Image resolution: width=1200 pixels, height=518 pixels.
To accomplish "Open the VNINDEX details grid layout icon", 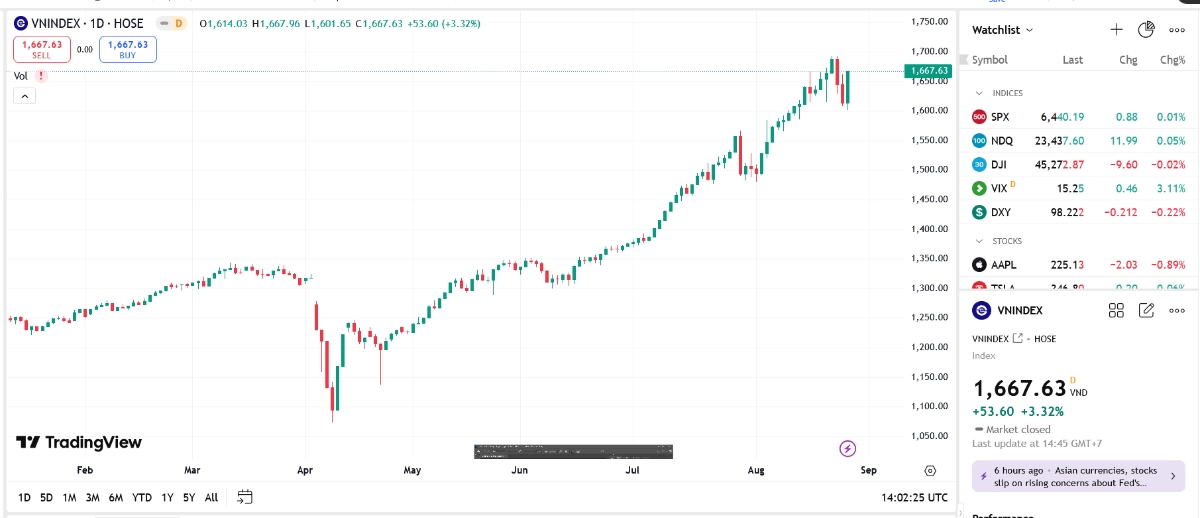I will 1117,310.
